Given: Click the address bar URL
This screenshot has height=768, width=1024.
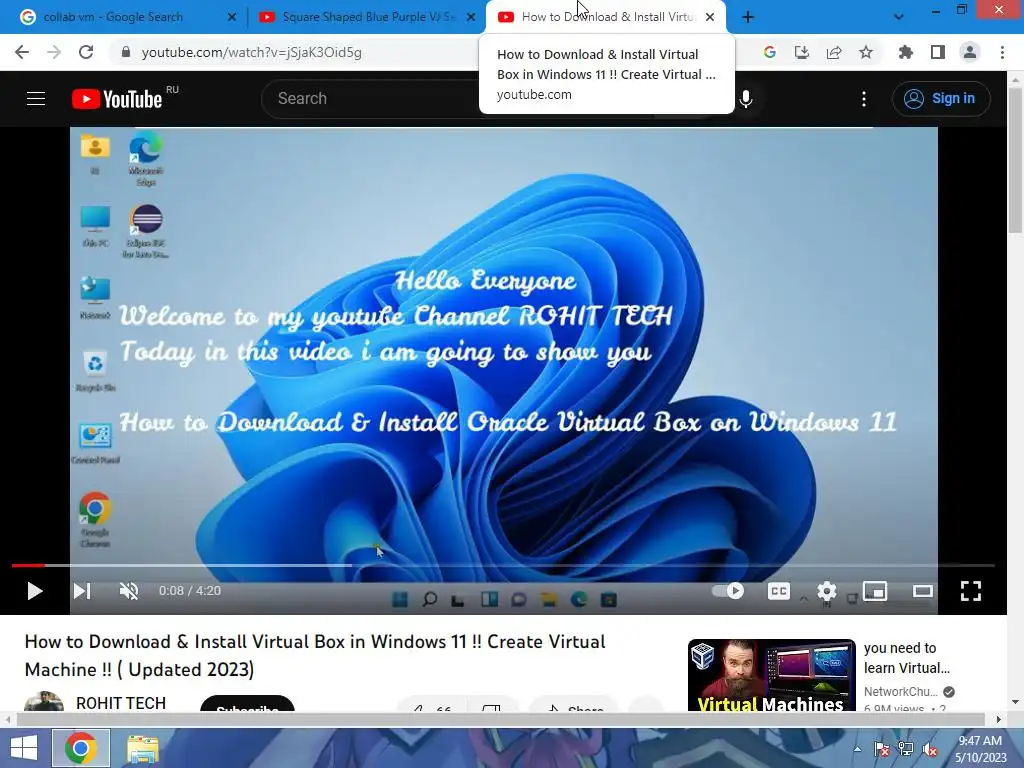Looking at the screenshot, I should 251,52.
